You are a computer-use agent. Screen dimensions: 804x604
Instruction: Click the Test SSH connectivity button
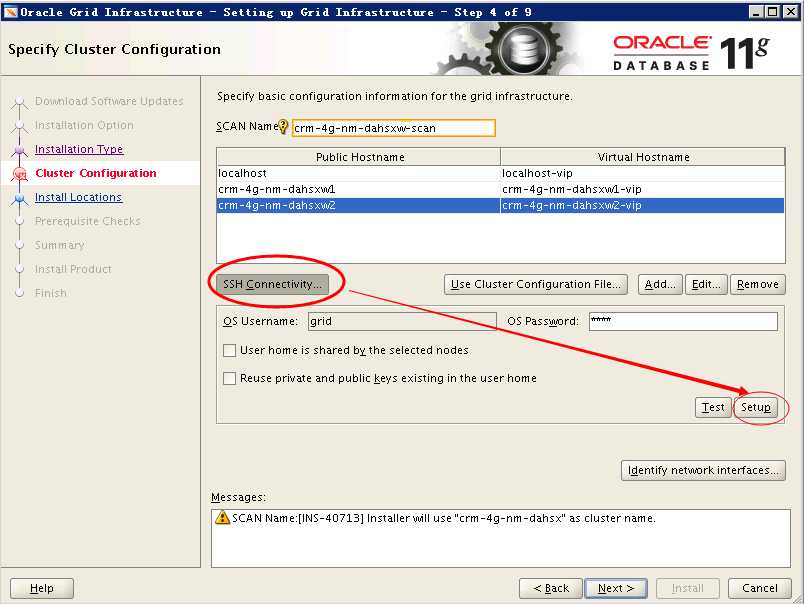pos(713,407)
